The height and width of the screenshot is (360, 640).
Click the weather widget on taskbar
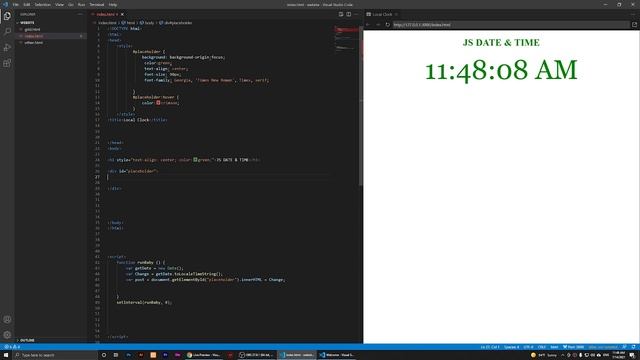coord(544,355)
